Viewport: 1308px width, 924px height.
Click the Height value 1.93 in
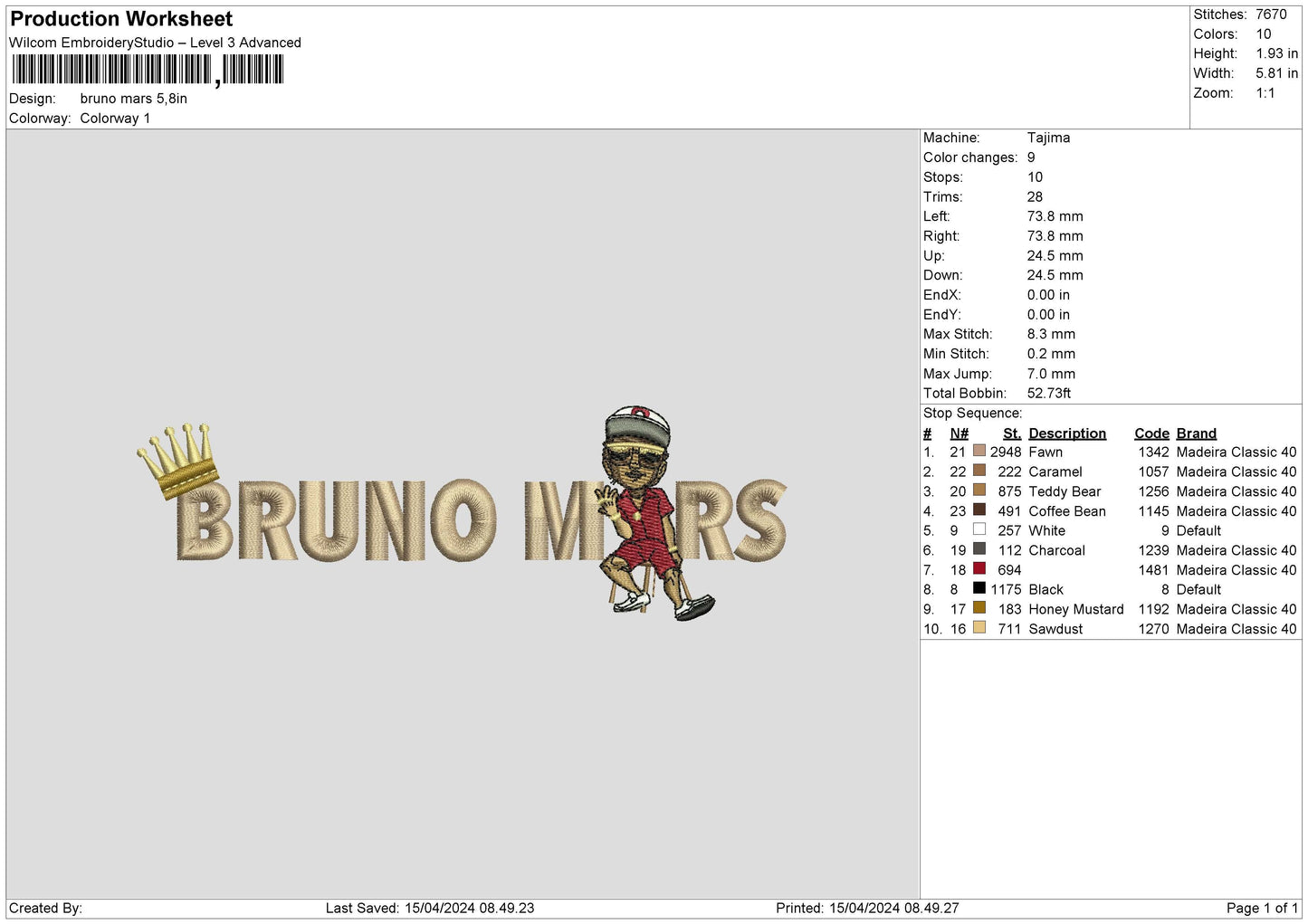[x=1276, y=53]
